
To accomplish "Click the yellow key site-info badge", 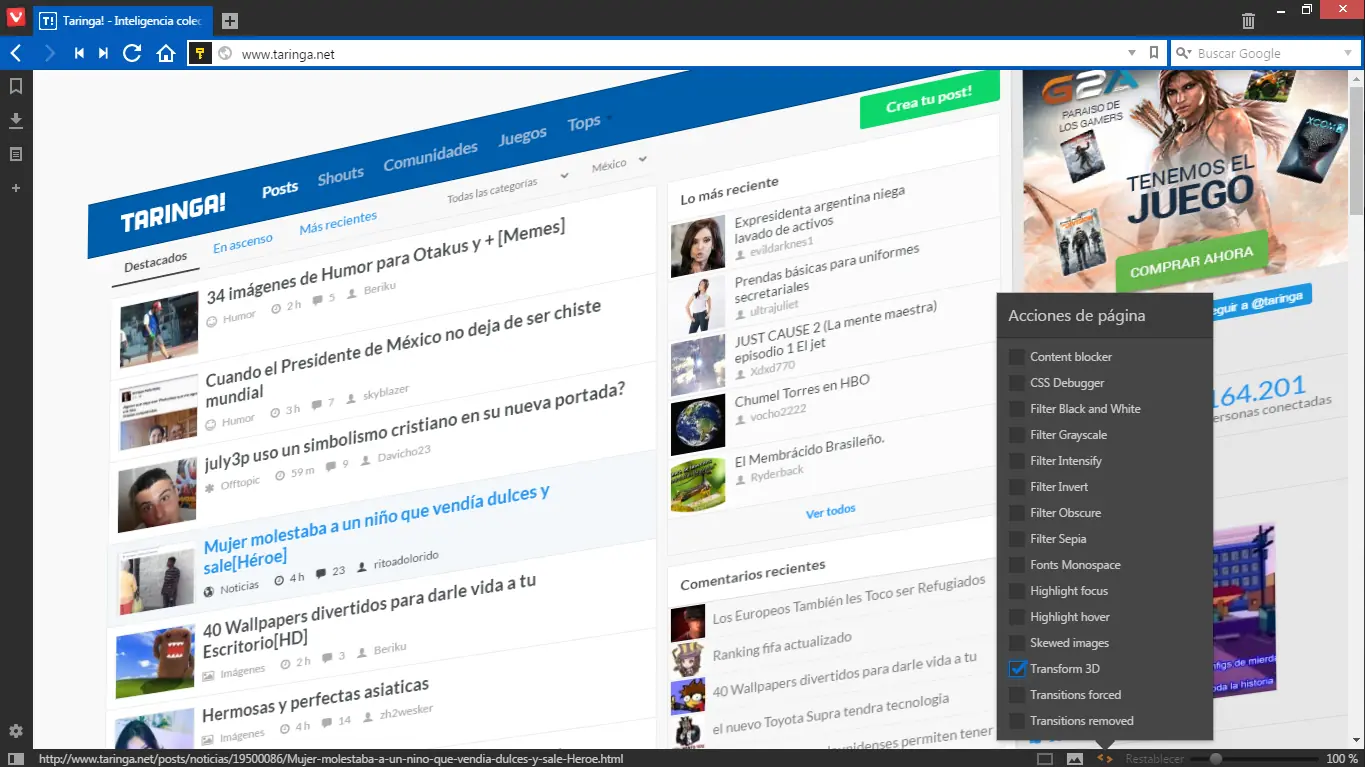I will 199,53.
